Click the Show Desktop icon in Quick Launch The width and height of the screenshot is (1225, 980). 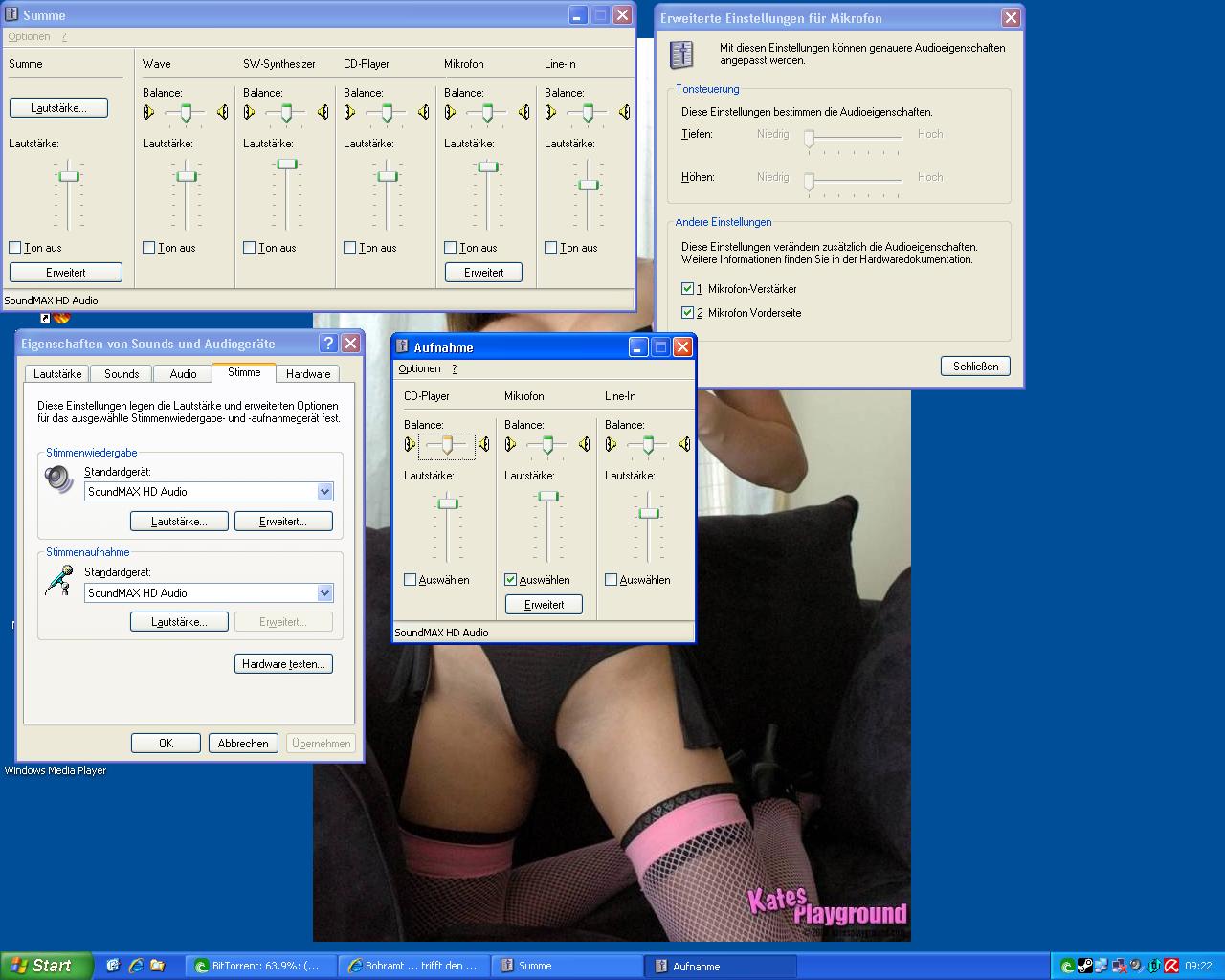coord(113,966)
